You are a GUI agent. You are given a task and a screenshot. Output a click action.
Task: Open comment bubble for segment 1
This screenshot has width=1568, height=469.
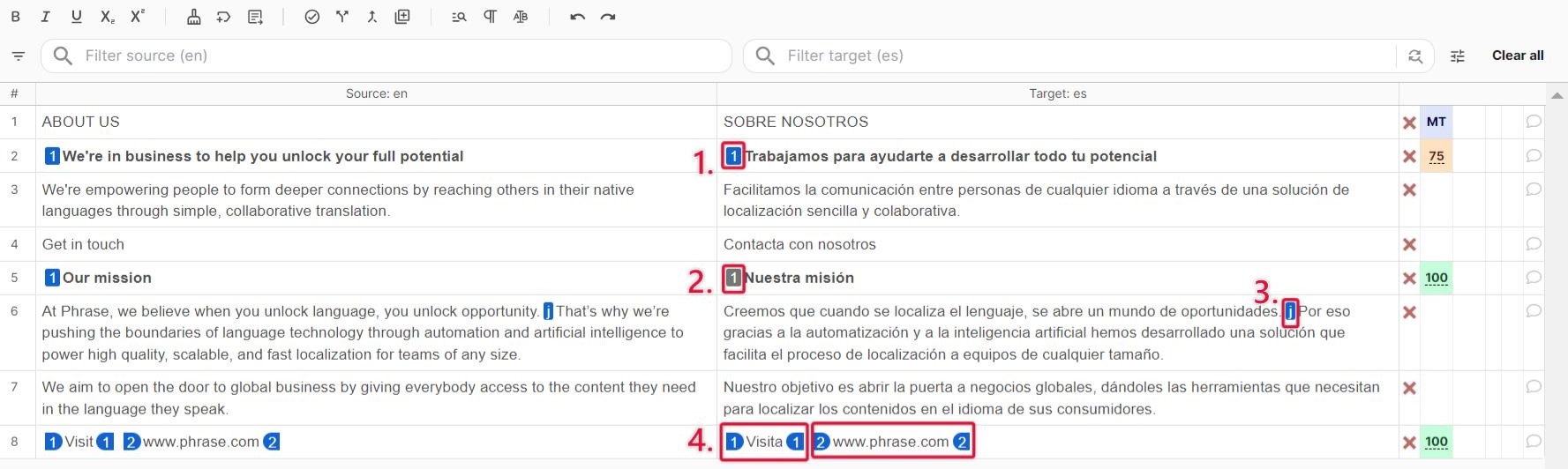[x=1534, y=122]
